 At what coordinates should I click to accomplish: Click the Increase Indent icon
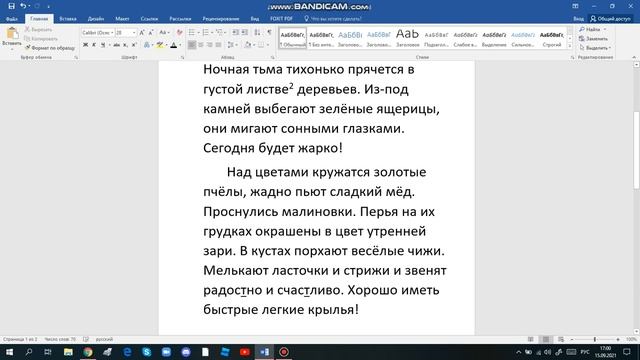pyautogui.click(x=244, y=32)
